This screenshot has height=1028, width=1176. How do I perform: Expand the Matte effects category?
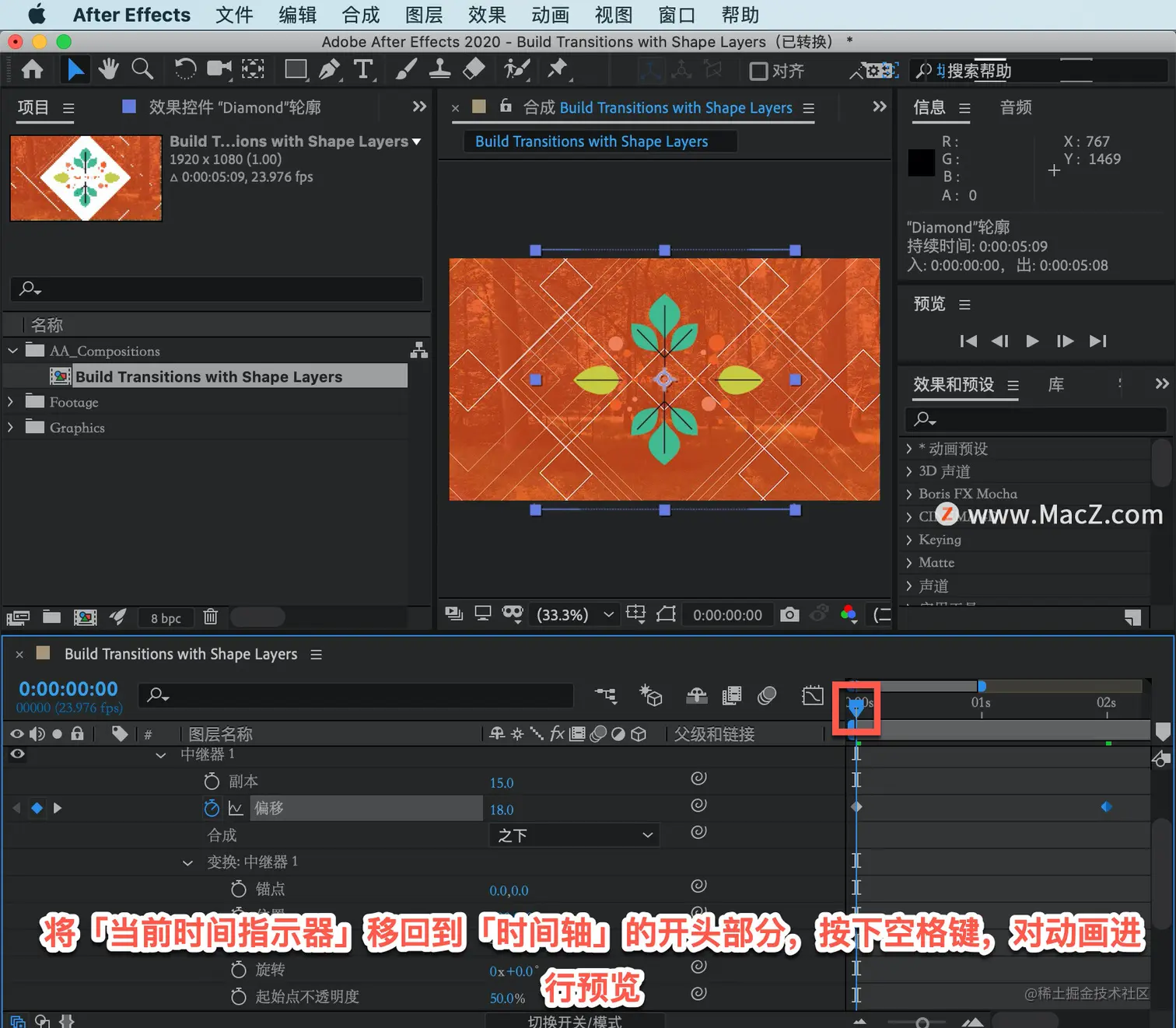tap(909, 562)
